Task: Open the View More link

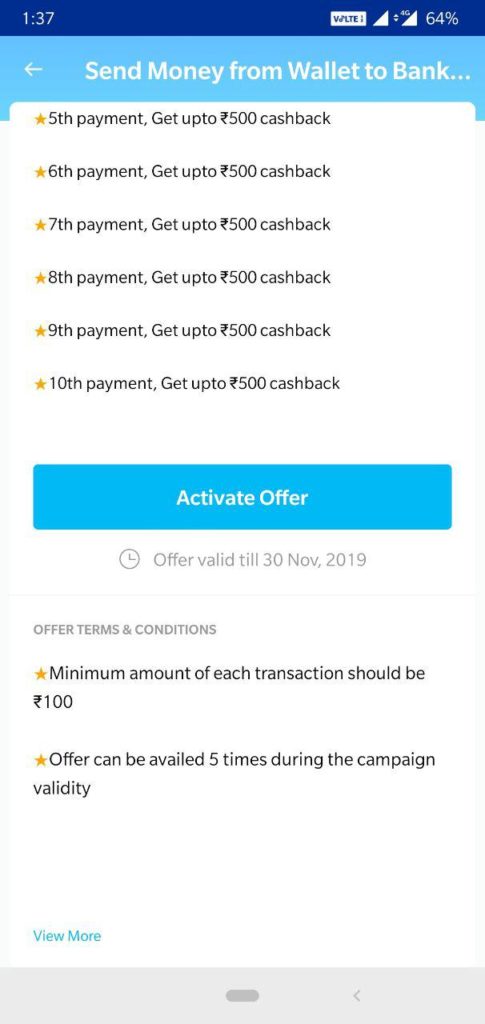Action: 67,936
